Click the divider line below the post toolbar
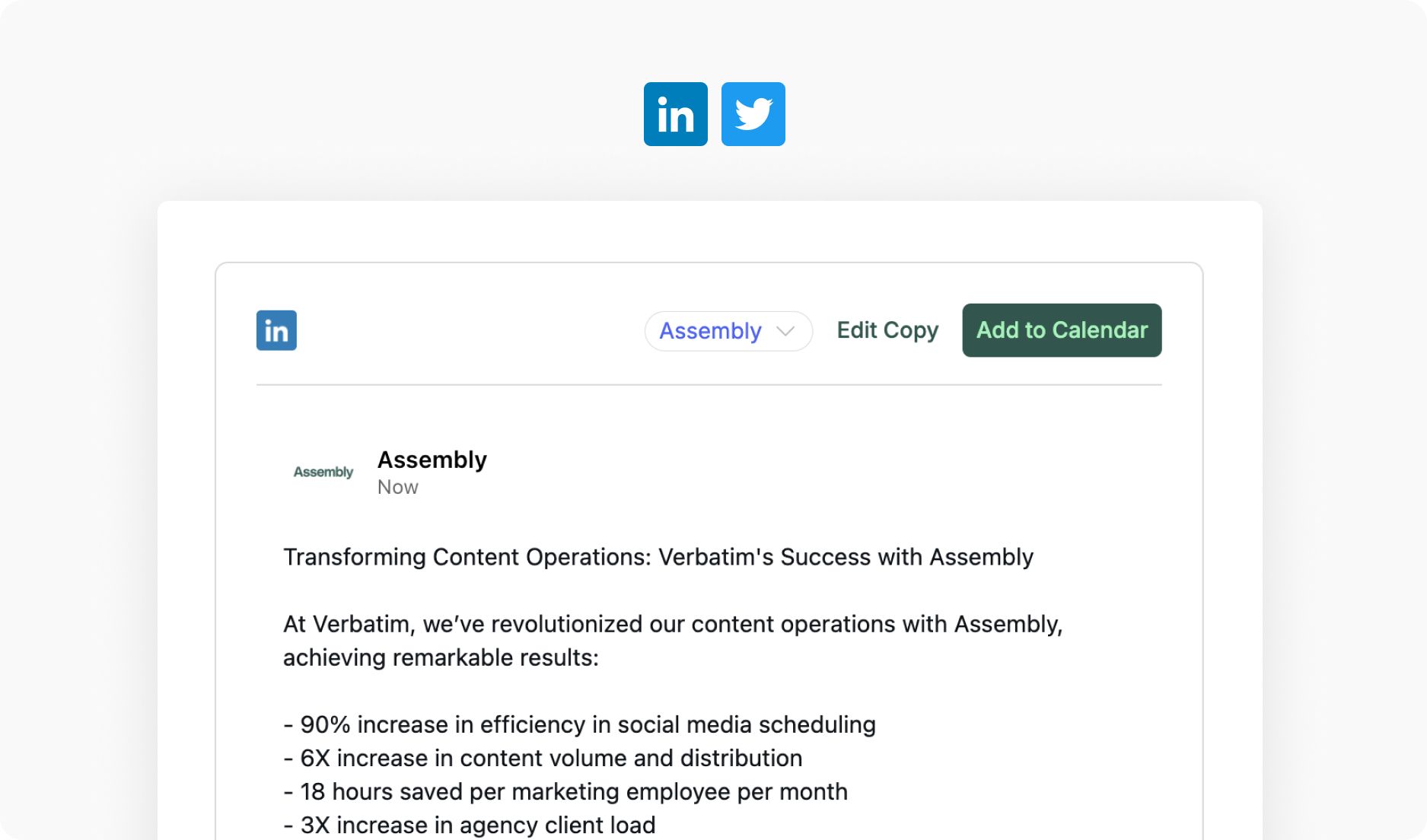This screenshot has height=840, width=1427. [709, 385]
